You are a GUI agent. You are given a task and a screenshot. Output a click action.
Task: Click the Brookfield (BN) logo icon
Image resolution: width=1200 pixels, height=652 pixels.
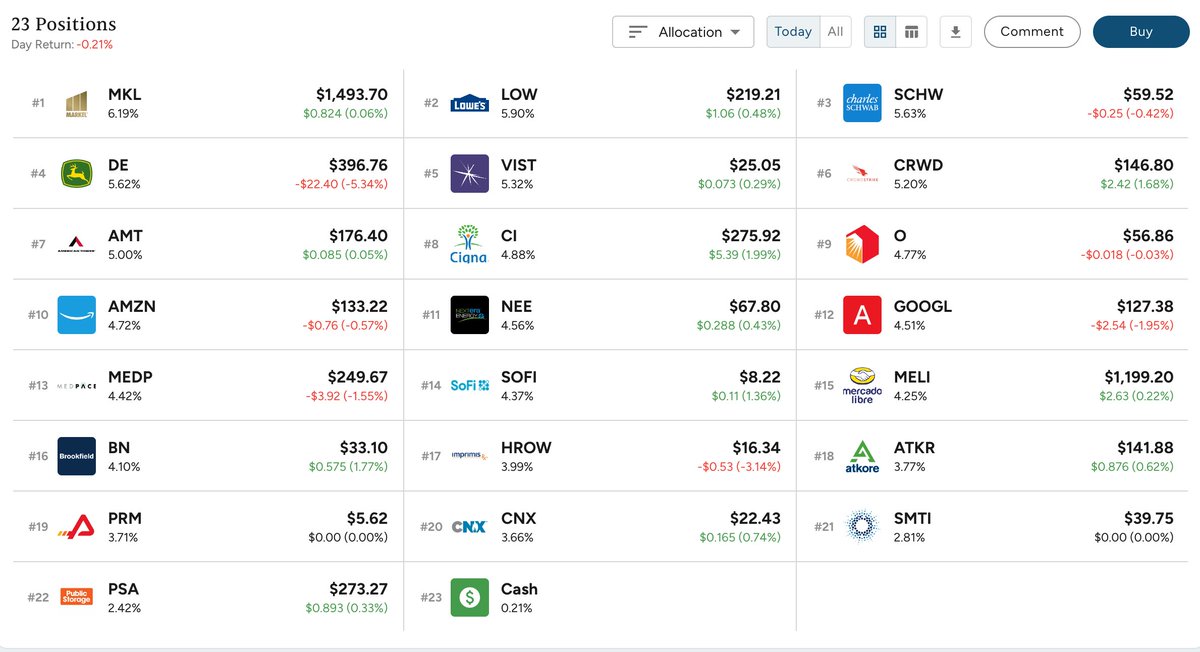pos(77,456)
